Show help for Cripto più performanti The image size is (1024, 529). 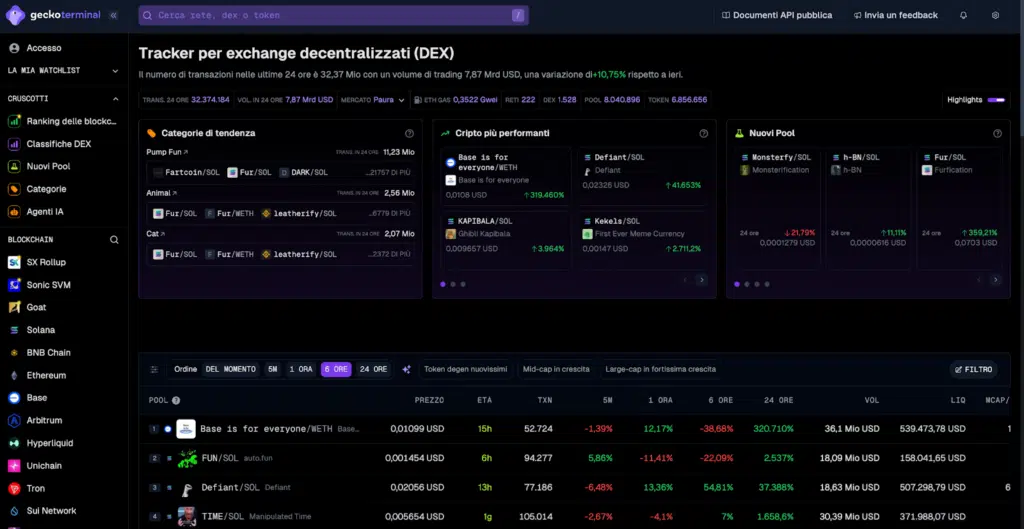703,133
